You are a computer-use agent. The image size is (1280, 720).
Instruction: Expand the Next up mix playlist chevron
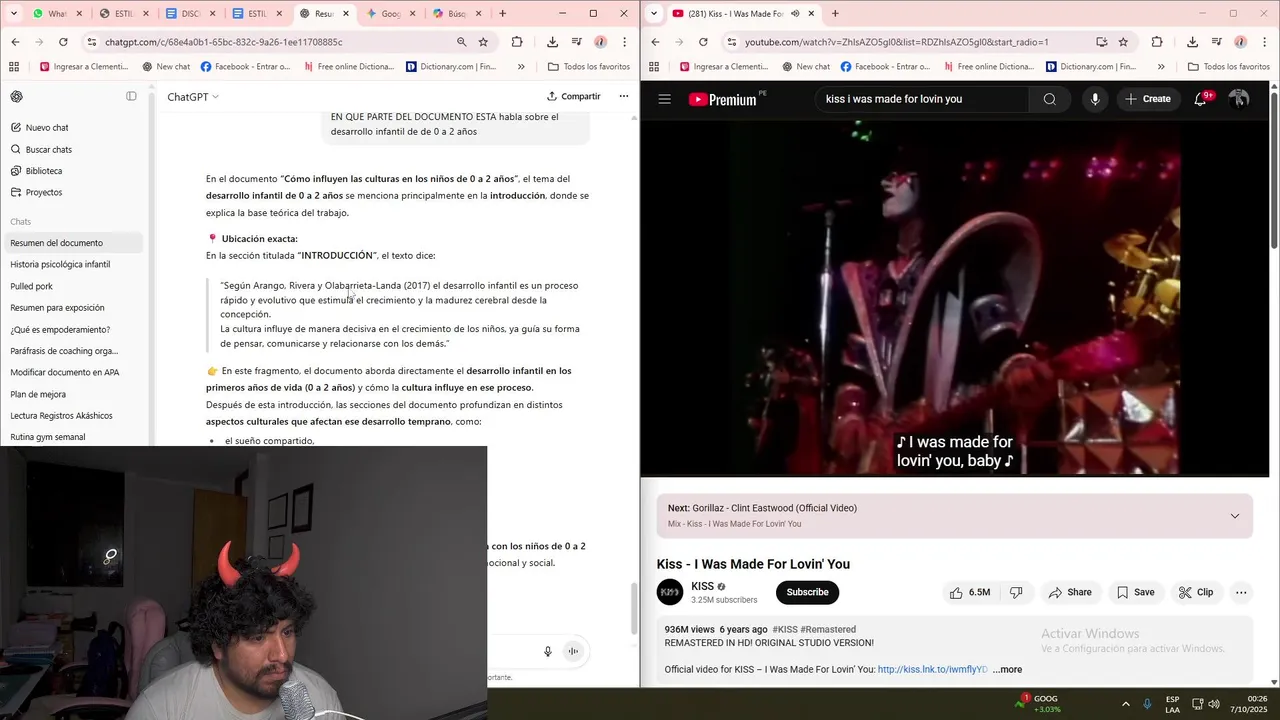[x=1234, y=516]
